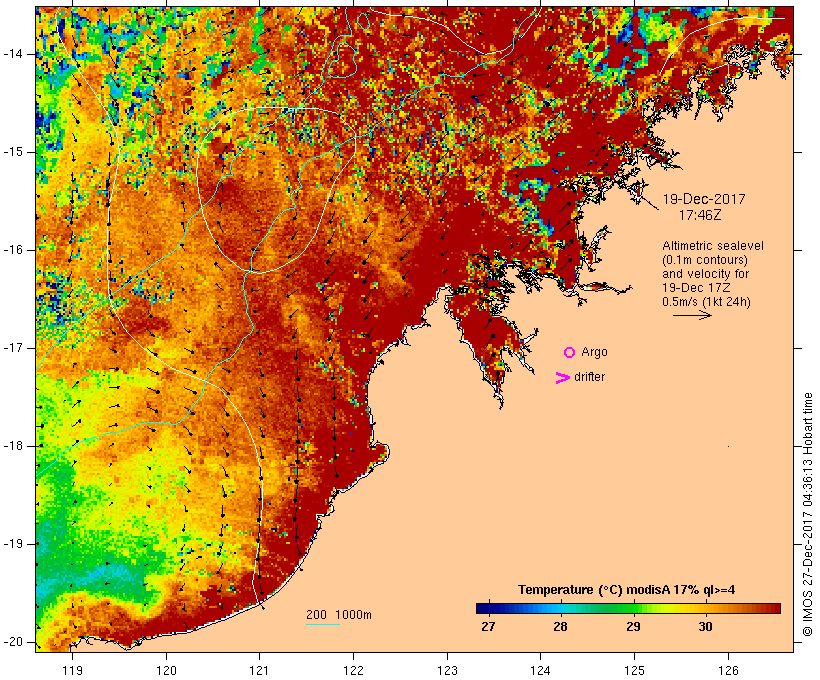Click the colorbar tick label 28

pos(560,627)
